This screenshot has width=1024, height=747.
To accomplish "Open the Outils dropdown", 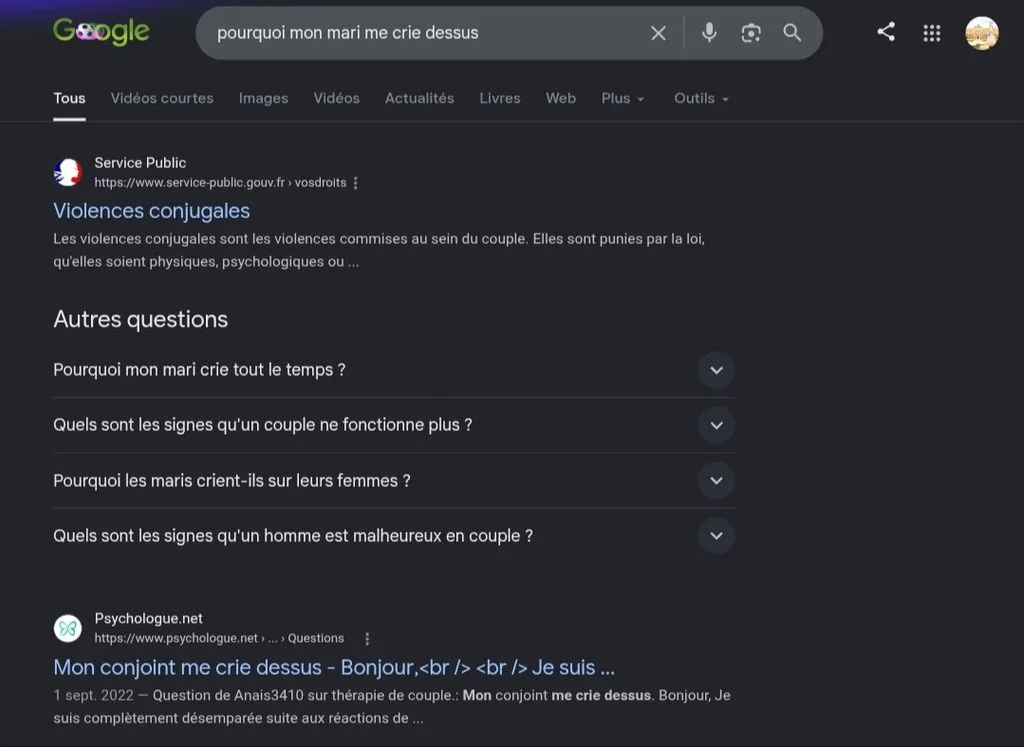I will (701, 99).
